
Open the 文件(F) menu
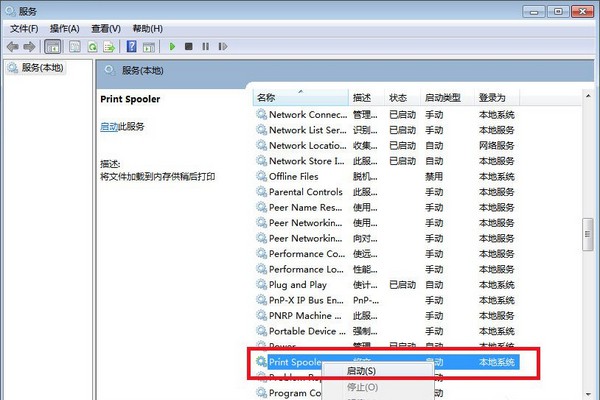(24, 28)
